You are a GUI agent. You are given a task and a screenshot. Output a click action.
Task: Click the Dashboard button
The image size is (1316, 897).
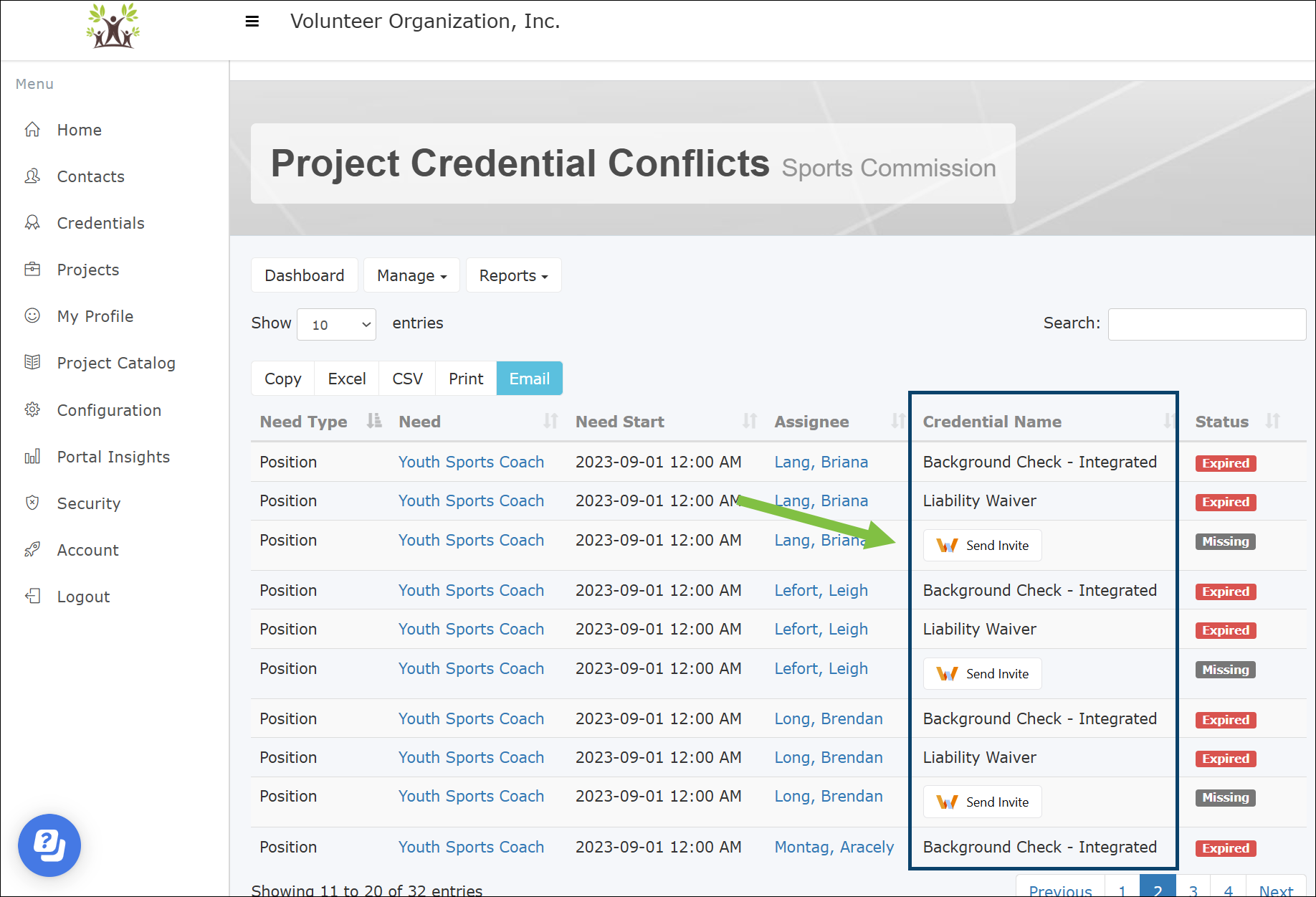[305, 275]
